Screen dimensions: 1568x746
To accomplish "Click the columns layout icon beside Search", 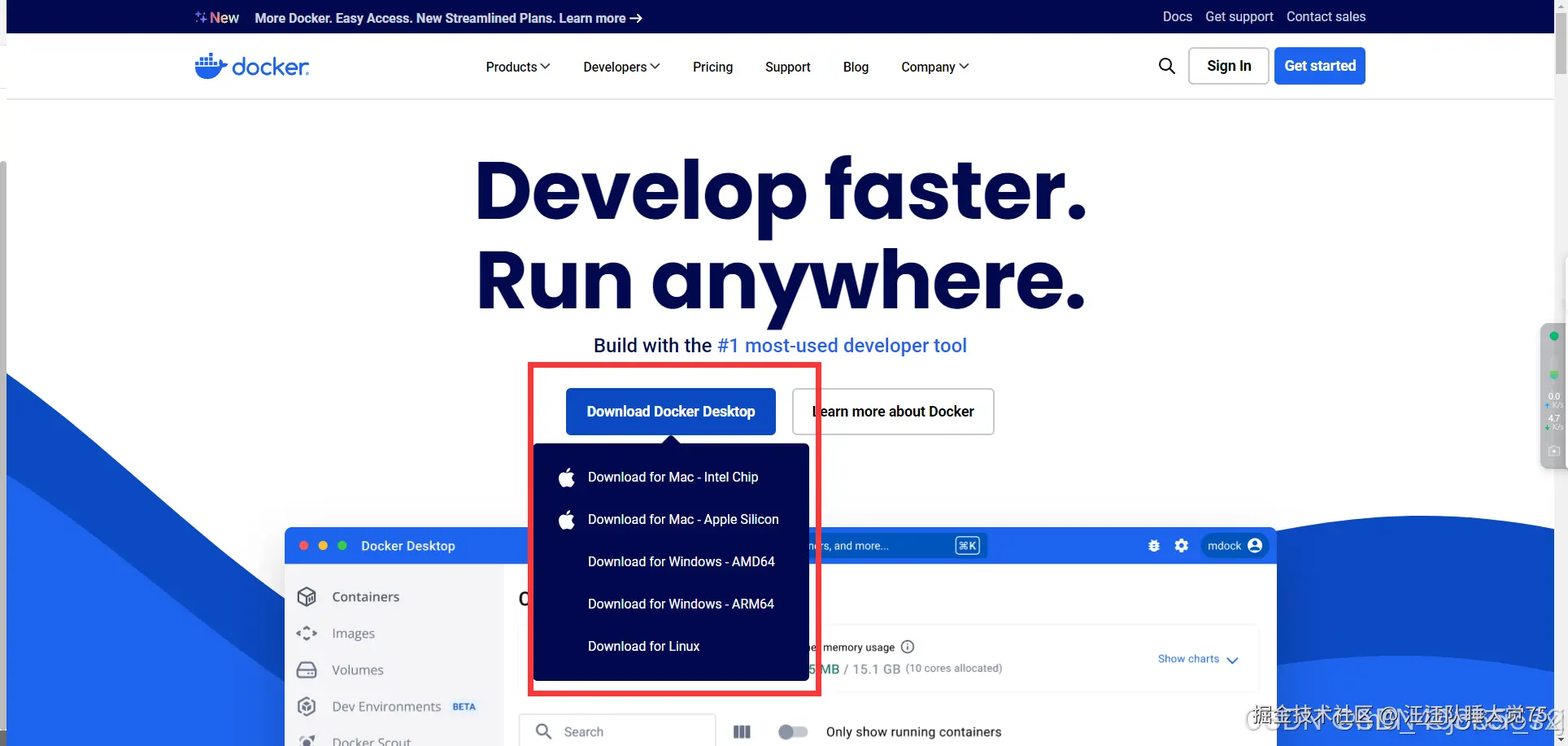I will coord(742,731).
